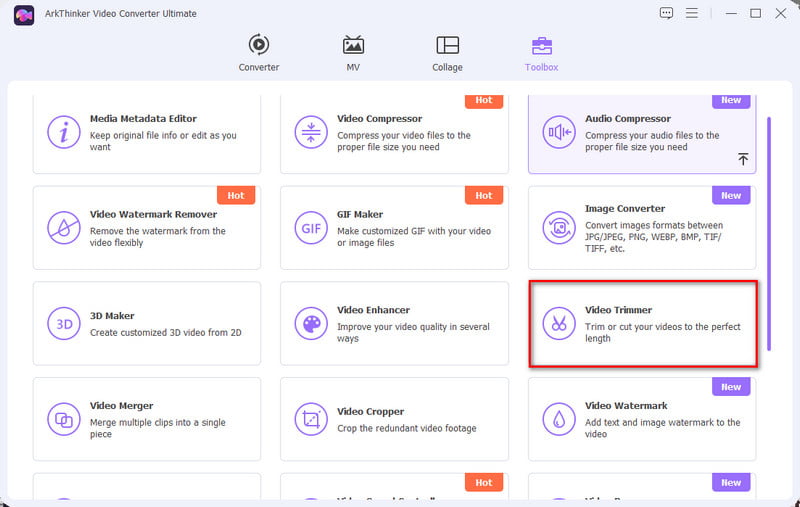Open the Video Trimmer title

pos(618,310)
